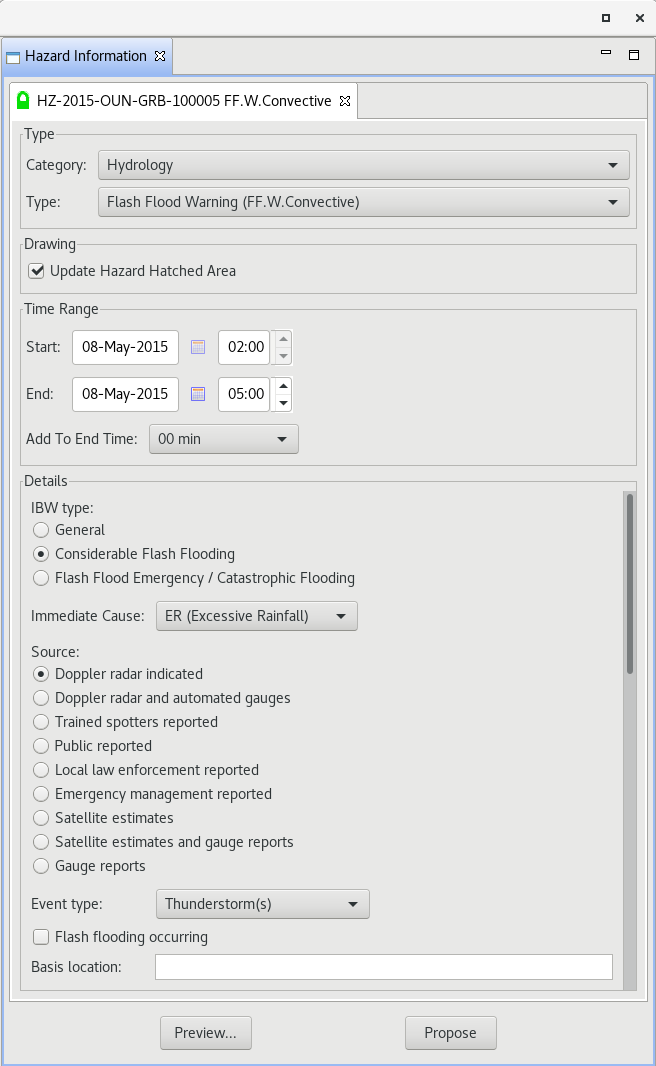This screenshot has width=656, height=1066.
Task: Open the End date calendar picker icon
Action: [198, 394]
